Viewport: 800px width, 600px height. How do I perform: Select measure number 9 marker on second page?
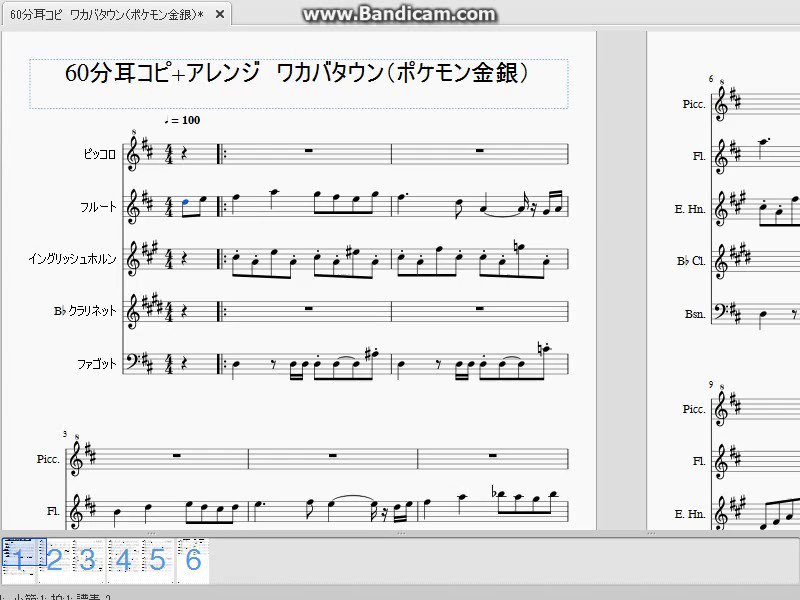(711, 384)
